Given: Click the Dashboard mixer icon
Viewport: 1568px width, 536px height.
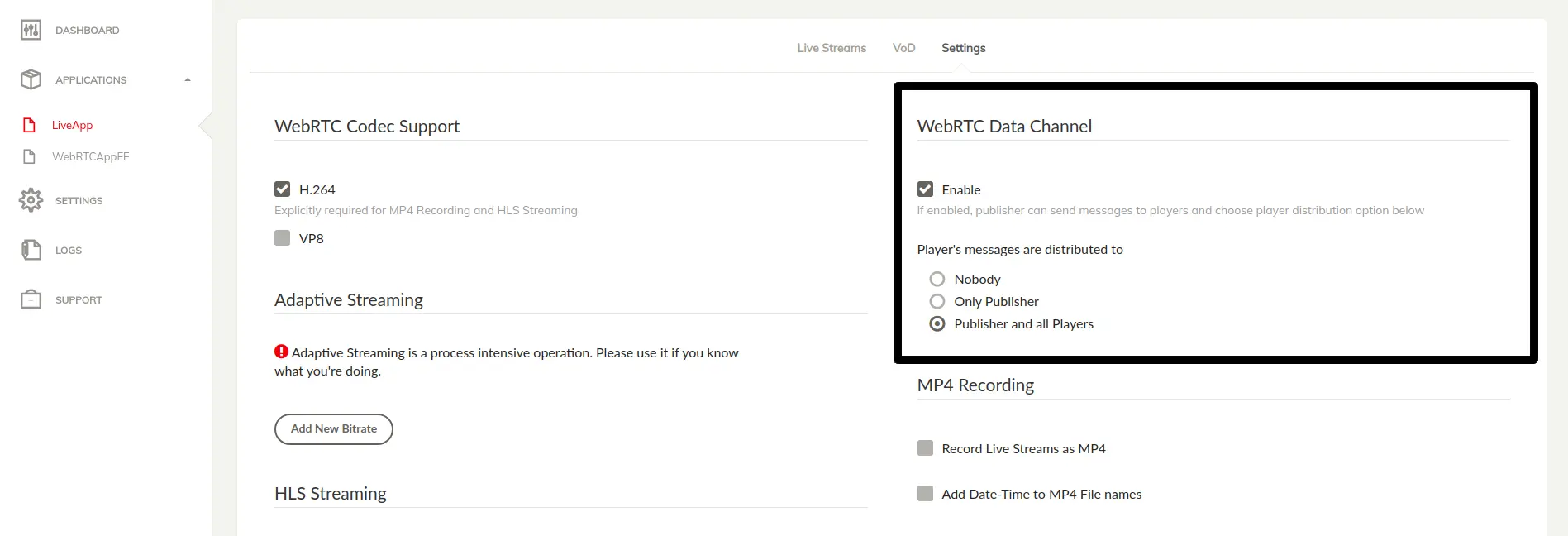Looking at the screenshot, I should tap(31, 31).
